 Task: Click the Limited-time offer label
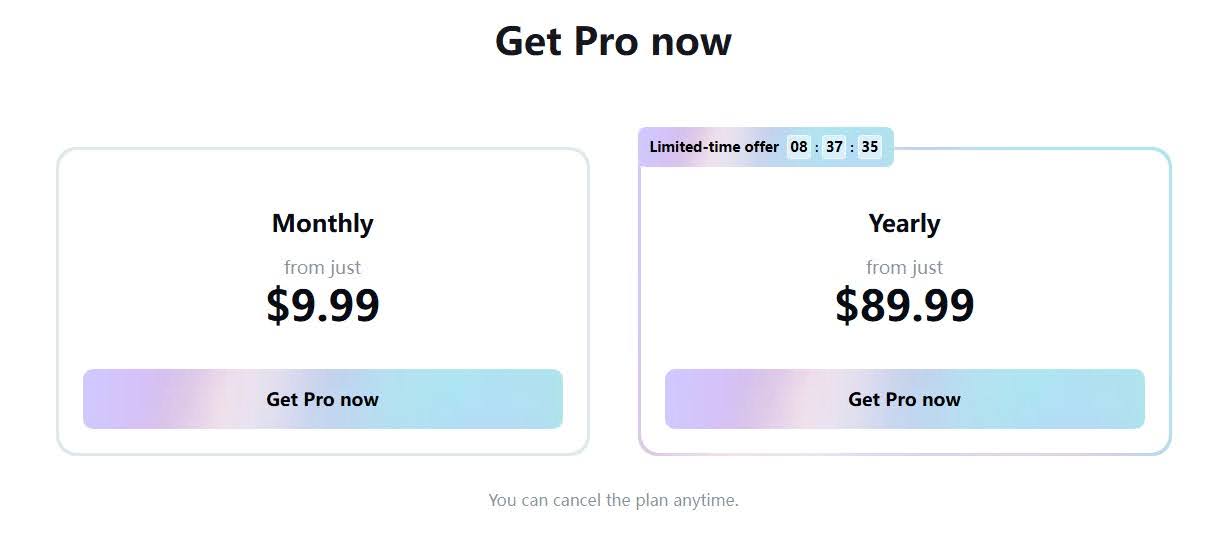click(713, 147)
